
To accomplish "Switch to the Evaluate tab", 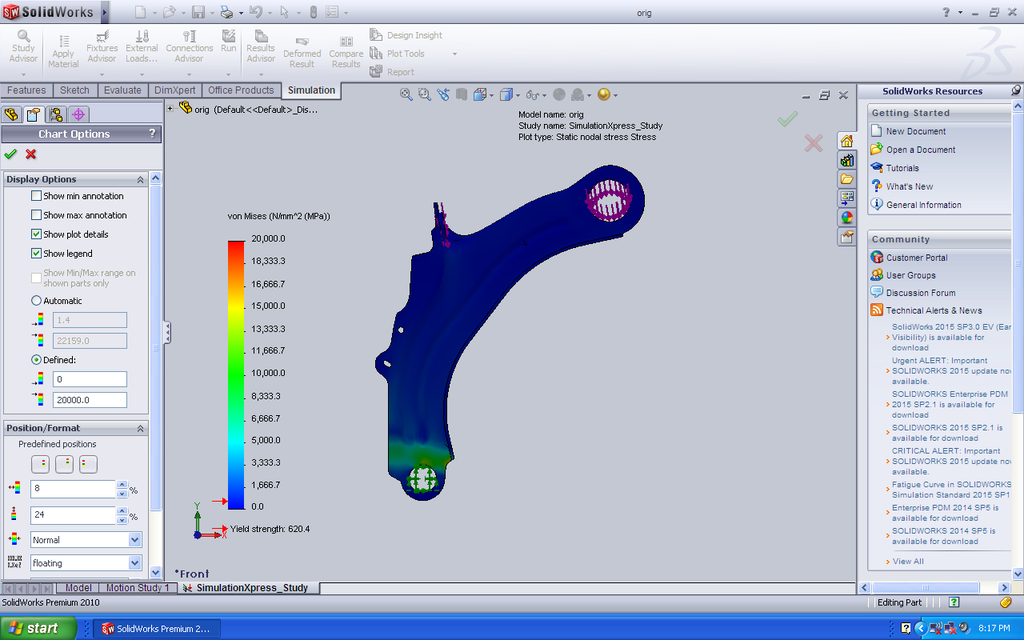I will click(122, 90).
